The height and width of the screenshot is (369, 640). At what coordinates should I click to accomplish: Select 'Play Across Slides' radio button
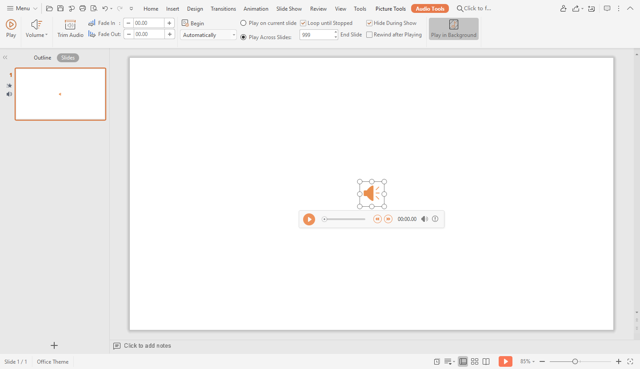(243, 37)
